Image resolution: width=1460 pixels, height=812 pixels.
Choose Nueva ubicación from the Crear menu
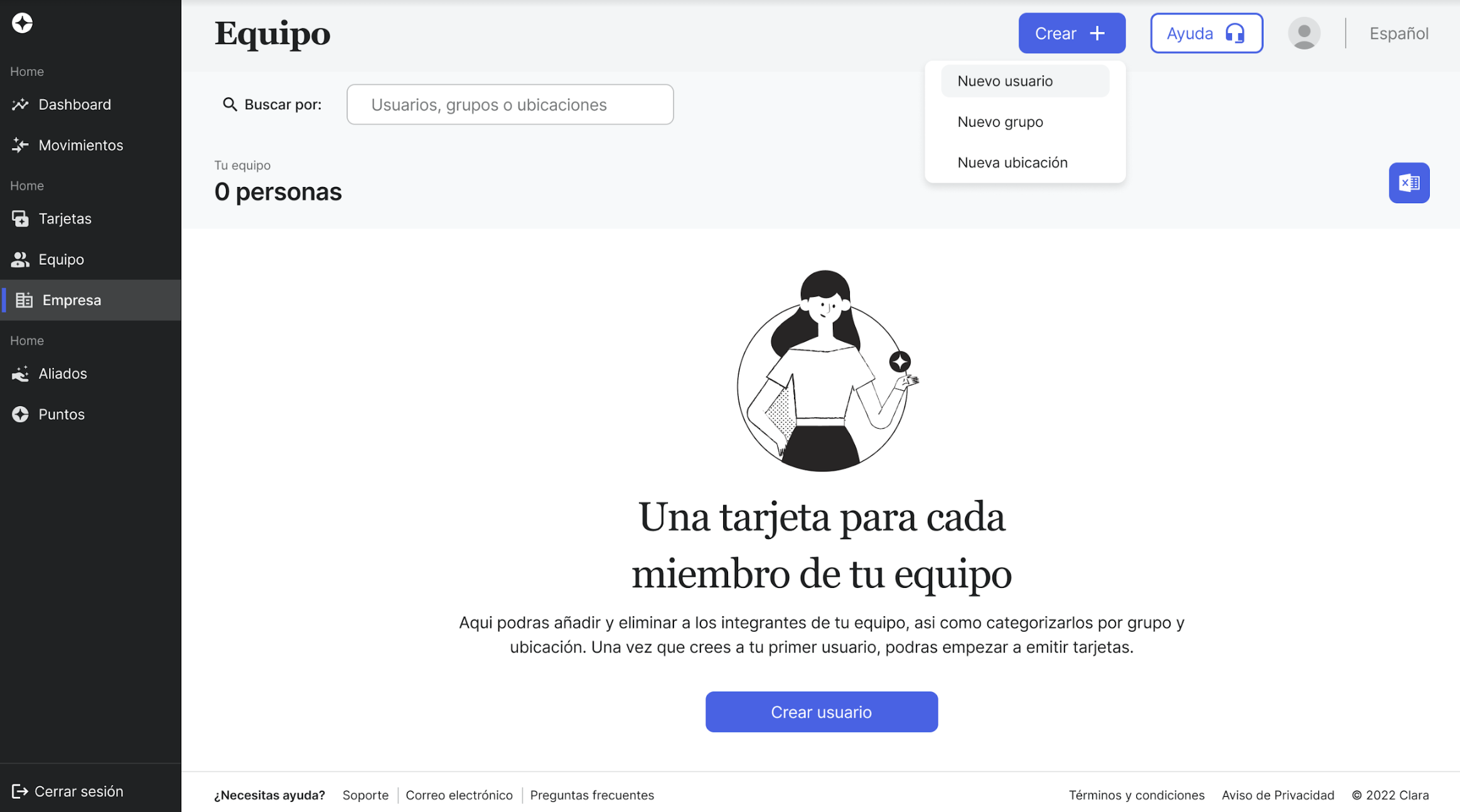click(x=1025, y=163)
